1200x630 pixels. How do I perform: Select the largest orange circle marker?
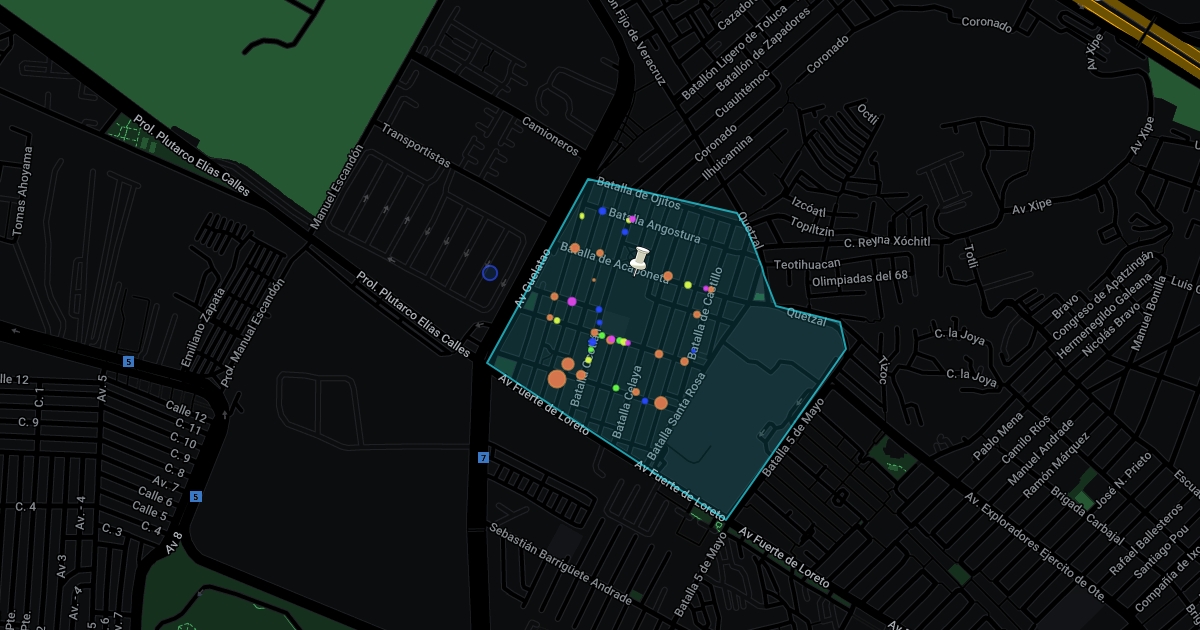[x=557, y=379]
